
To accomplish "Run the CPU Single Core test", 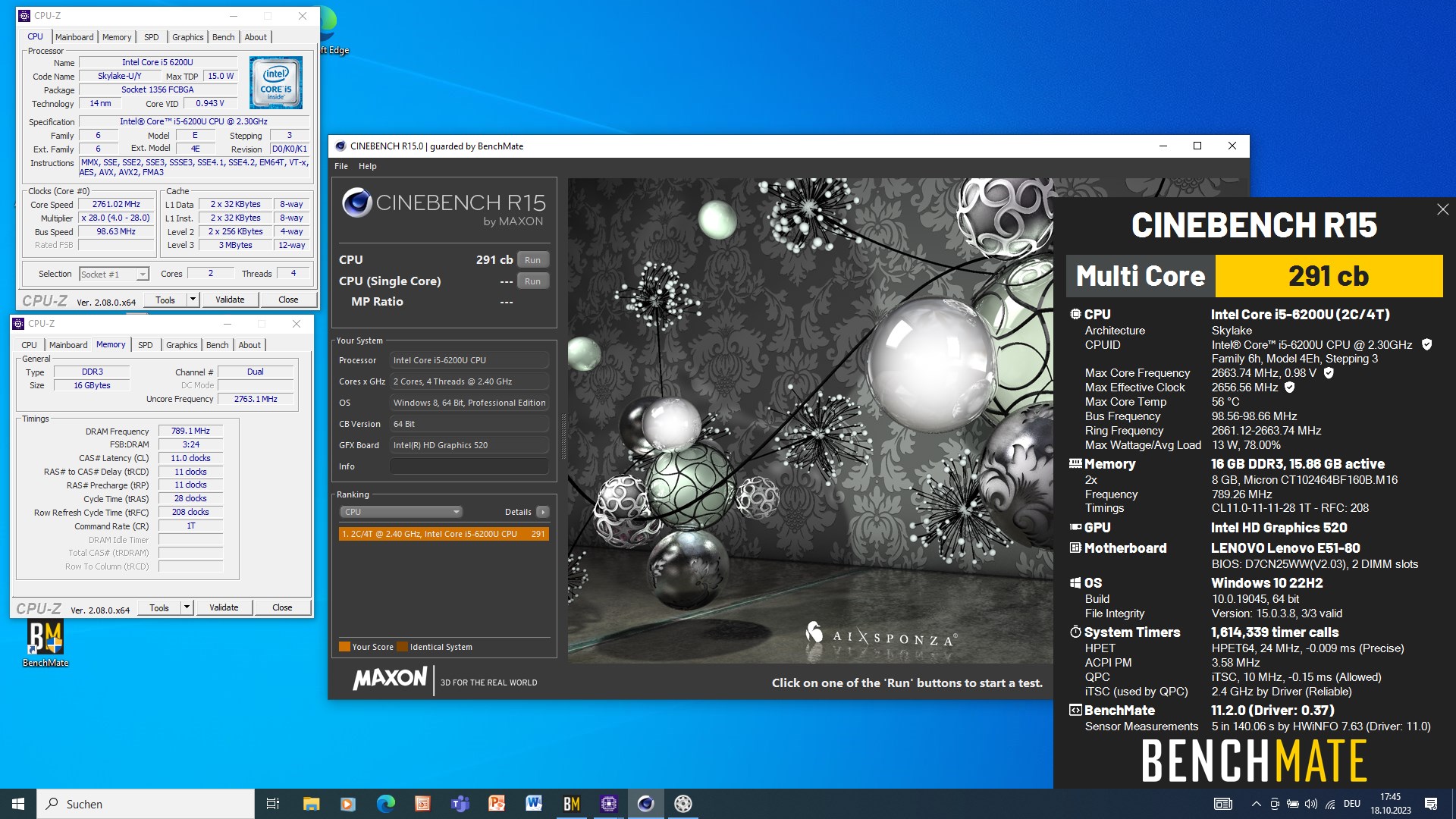I will pyautogui.click(x=533, y=281).
